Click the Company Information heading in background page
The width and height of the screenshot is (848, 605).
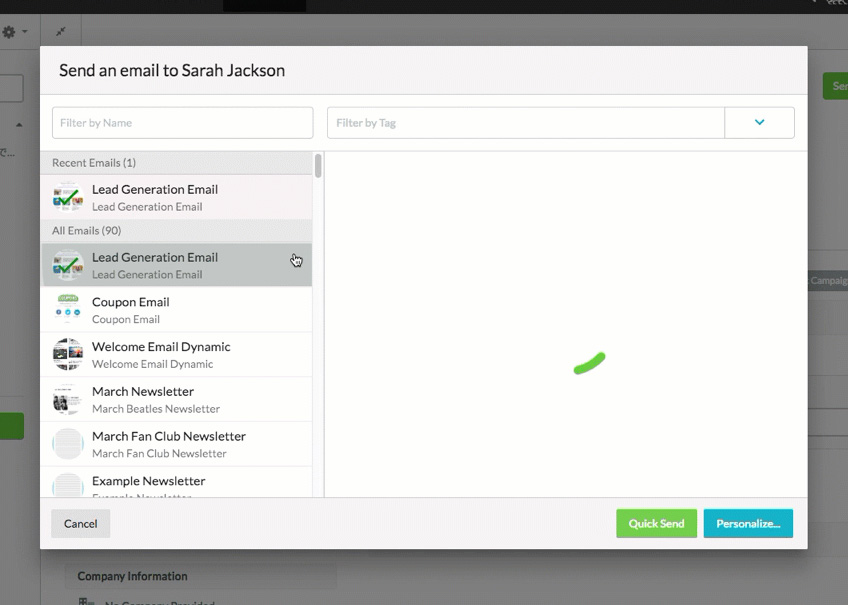point(132,576)
